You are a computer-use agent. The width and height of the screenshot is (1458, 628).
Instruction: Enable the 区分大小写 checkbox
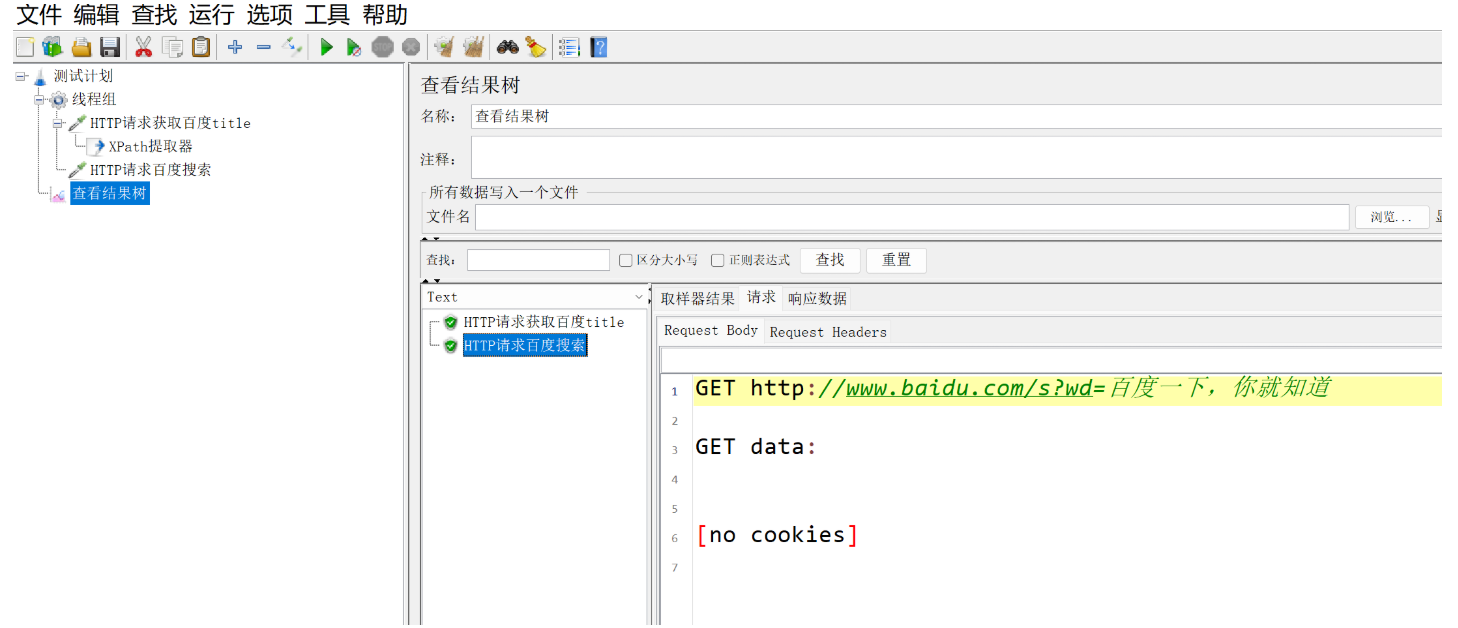pyautogui.click(x=626, y=260)
